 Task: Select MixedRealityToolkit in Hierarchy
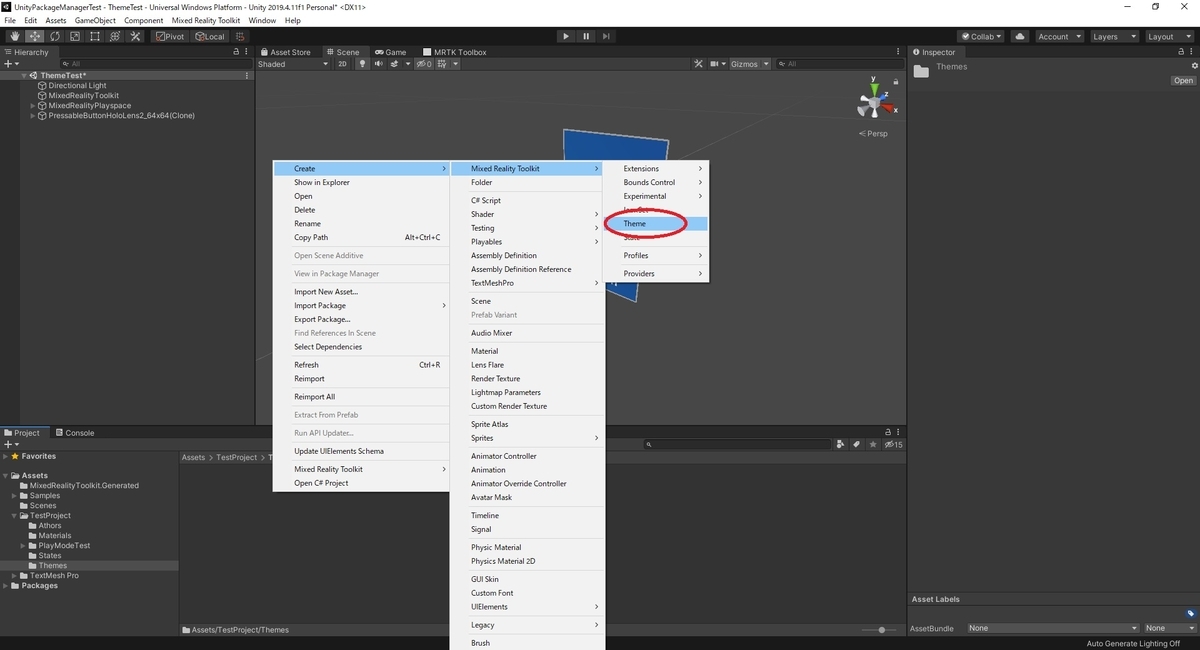pyautogui.click(x=83, y=96)
